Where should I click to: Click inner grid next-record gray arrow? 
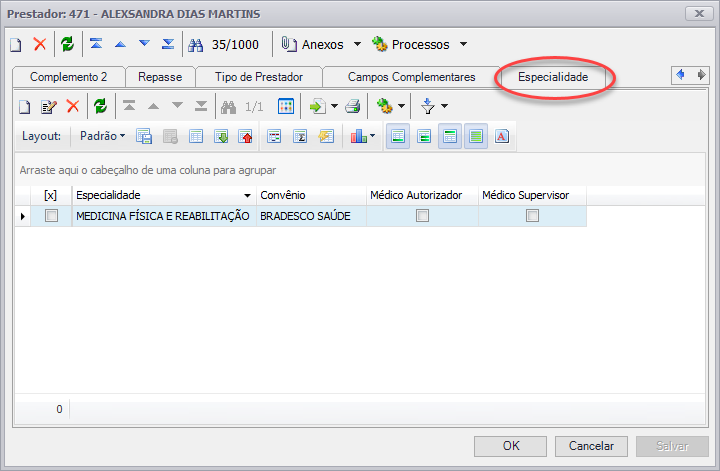point(177,106)
